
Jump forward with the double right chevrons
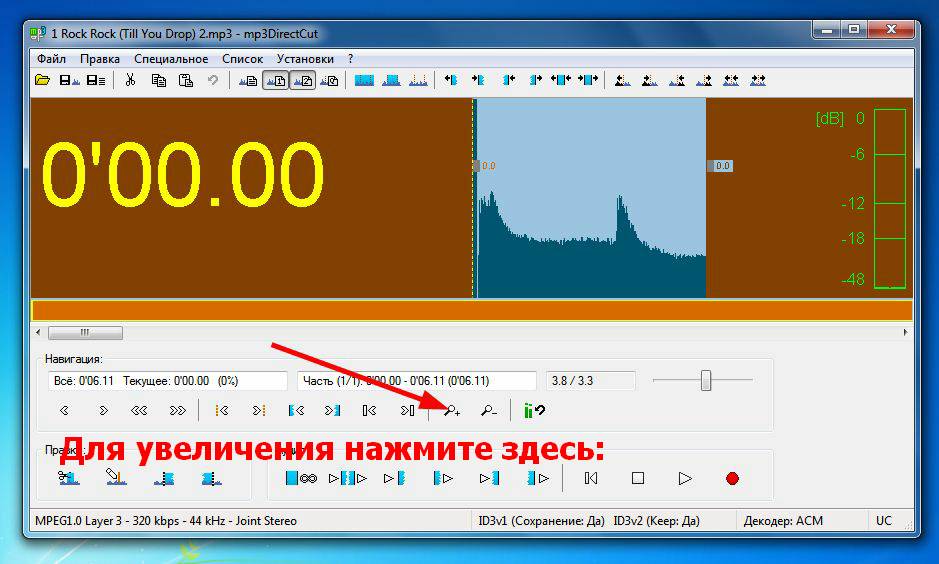pos(177,411)
